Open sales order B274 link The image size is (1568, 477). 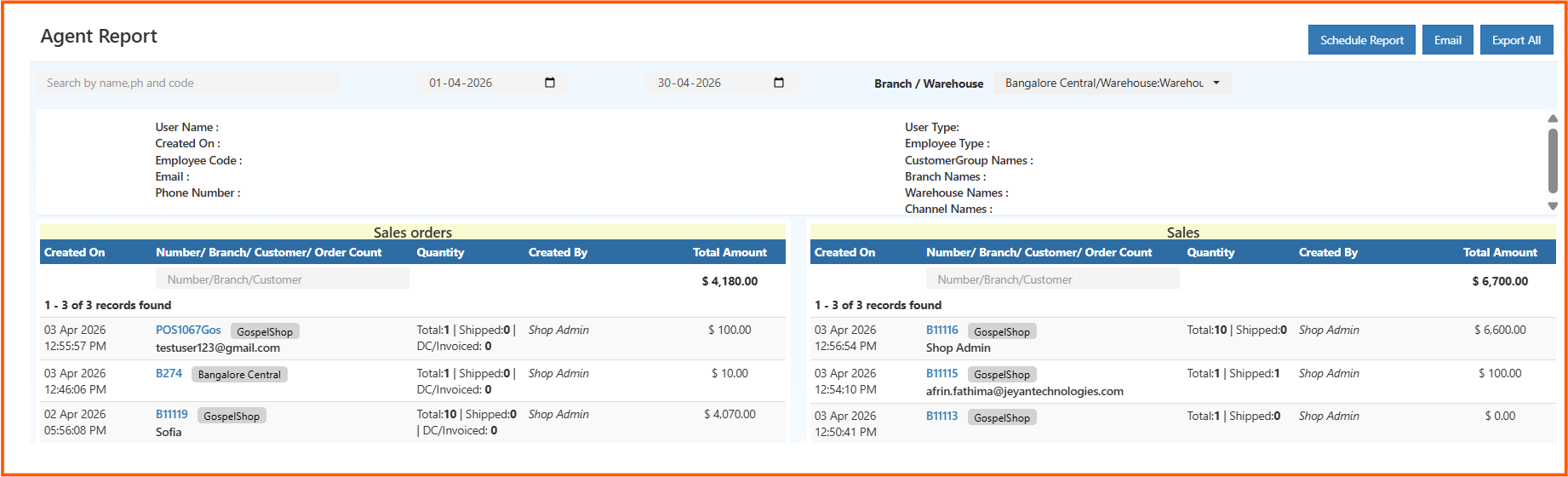click(169, 373)
